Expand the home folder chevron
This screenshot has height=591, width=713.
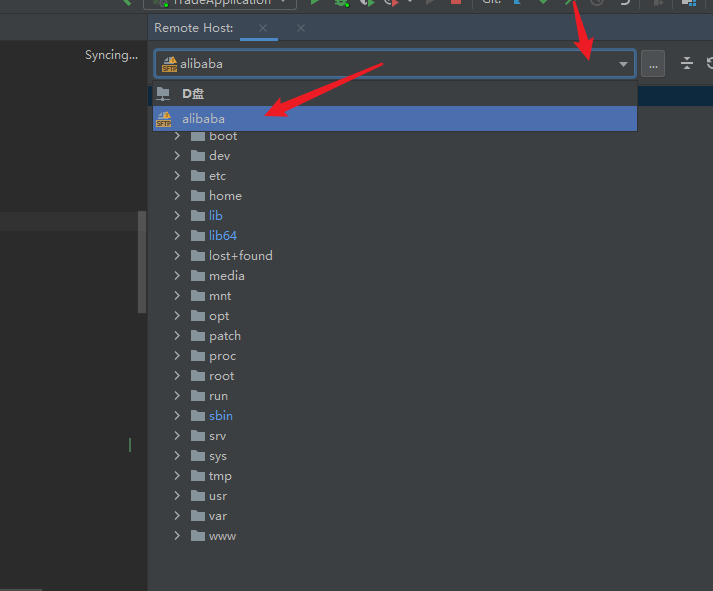[x=177, y=195]
